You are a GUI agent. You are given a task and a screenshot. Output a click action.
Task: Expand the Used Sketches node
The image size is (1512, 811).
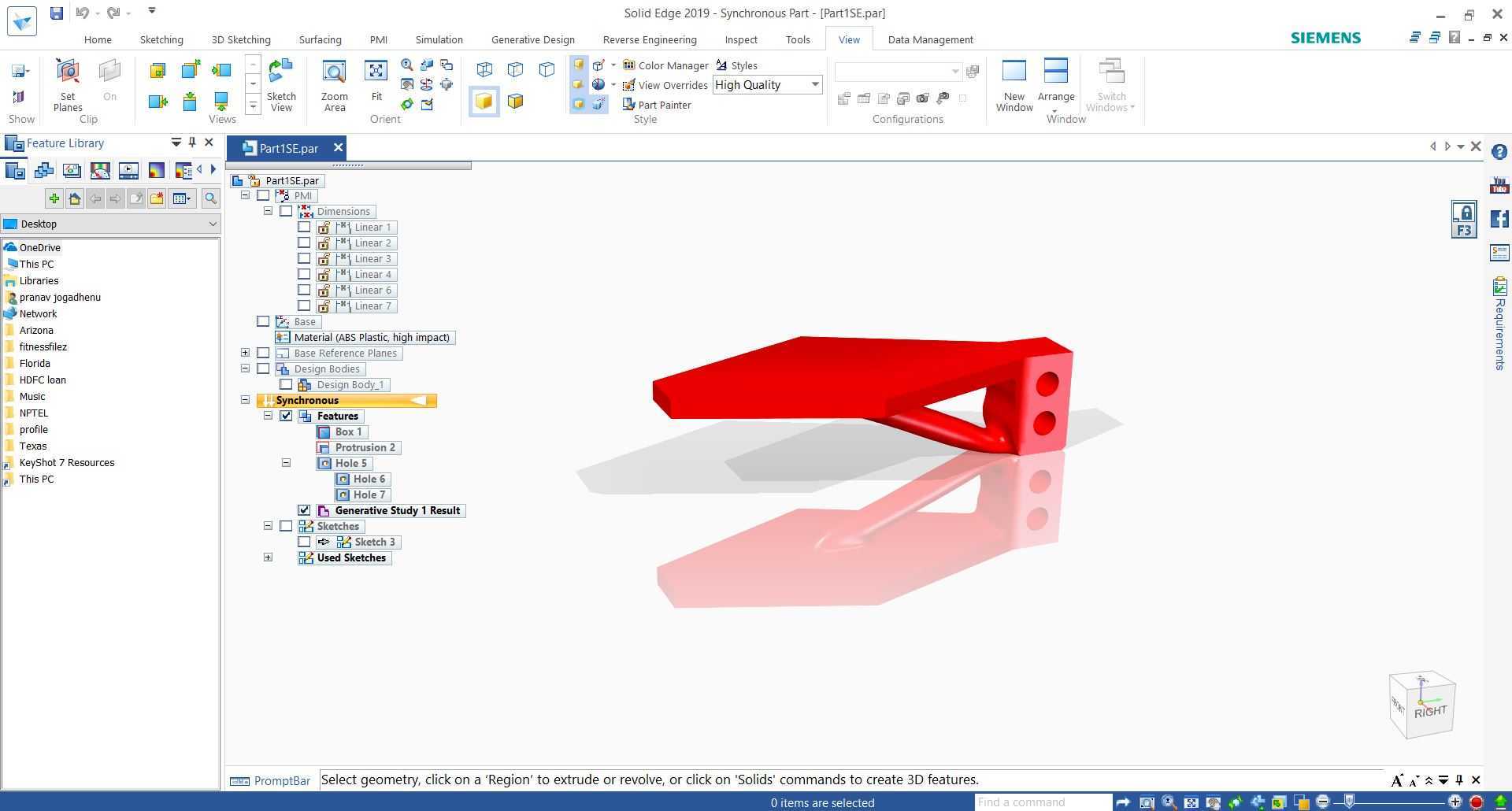[268, 557]
